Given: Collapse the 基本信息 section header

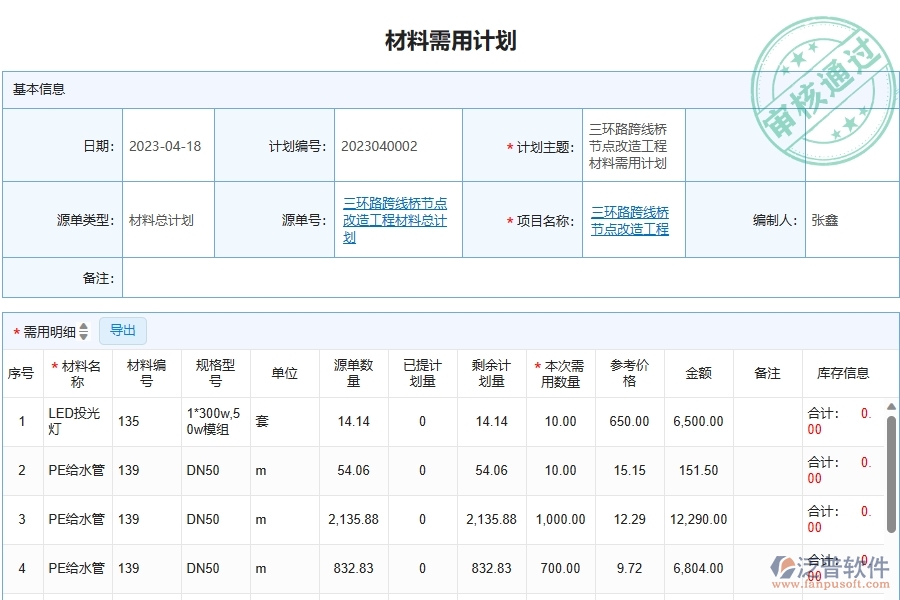Looking at the screenshot, I should coord(35,89).
